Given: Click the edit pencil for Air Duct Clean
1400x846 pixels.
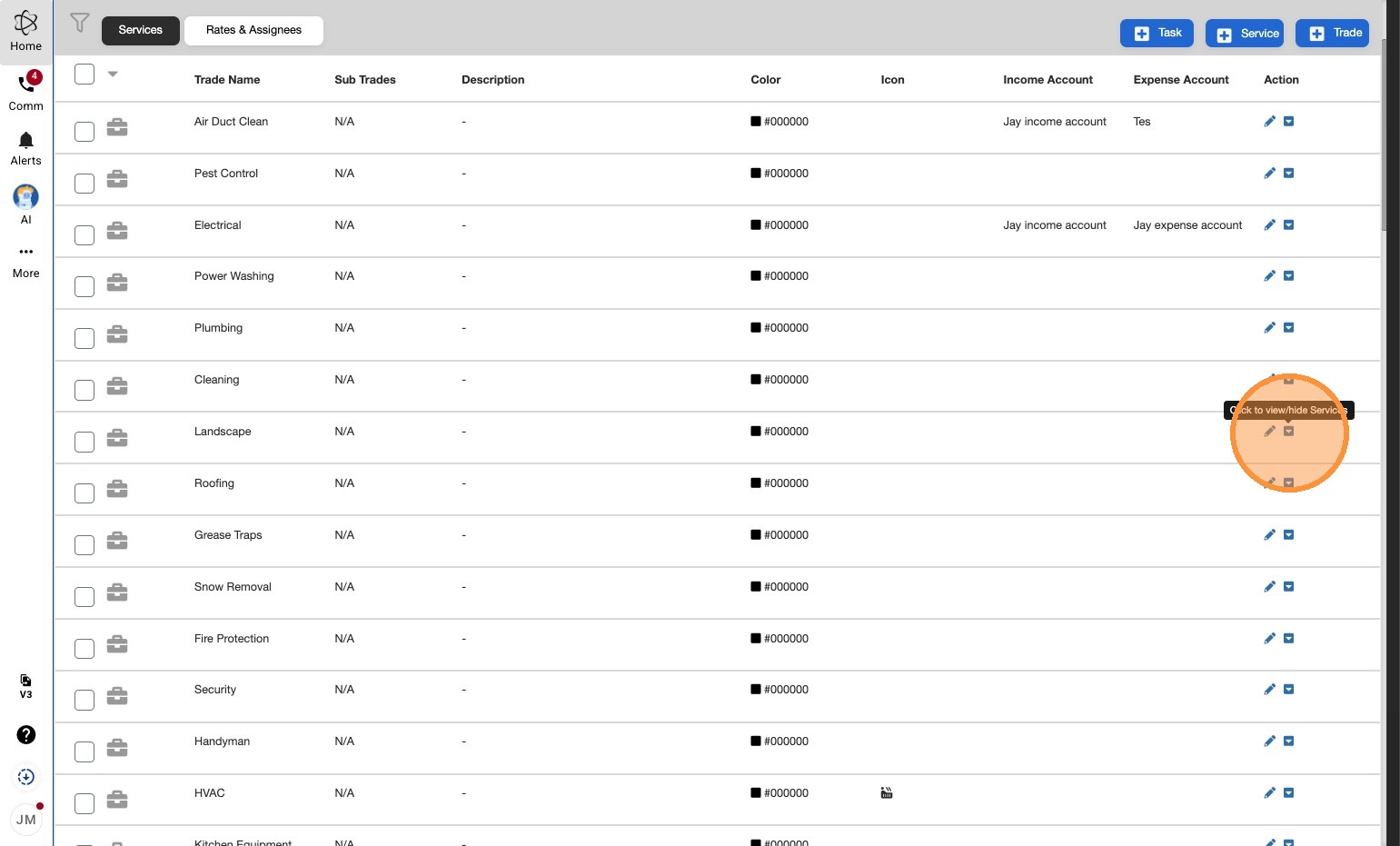Looking at the screenshot, I should click(x=1270, y=122).
